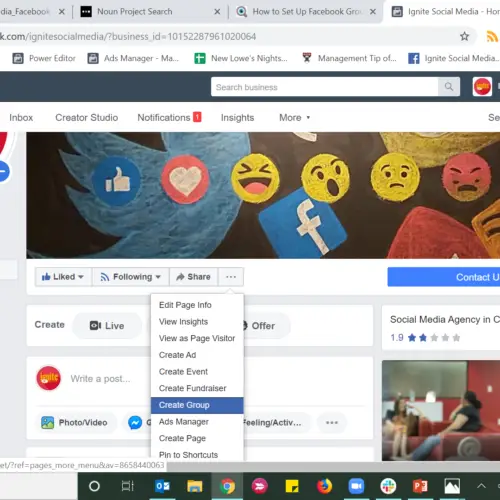Image resolution: width=500 pixels, height=500 pixels.
Task: Expand the More dropdown in page navigation
Action: click(294, 117)
